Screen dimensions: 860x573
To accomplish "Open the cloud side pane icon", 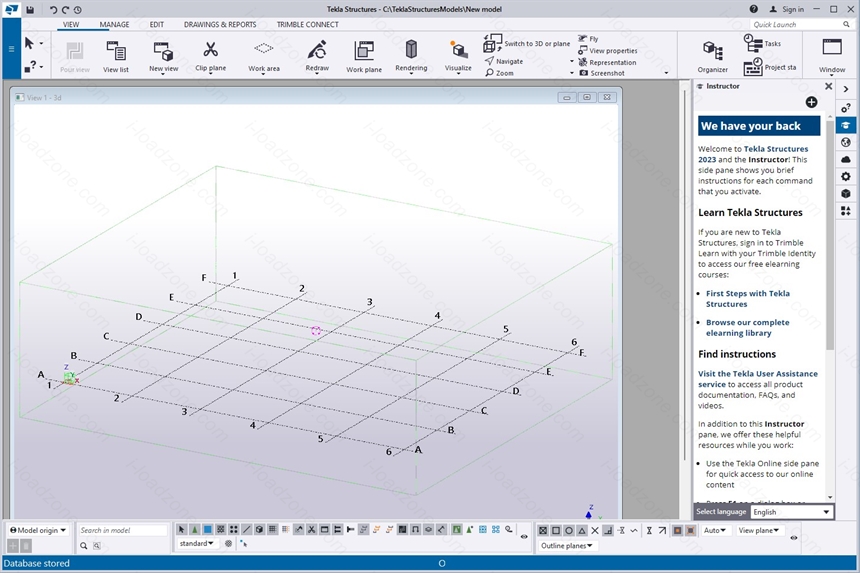I will tap(846, 160).
